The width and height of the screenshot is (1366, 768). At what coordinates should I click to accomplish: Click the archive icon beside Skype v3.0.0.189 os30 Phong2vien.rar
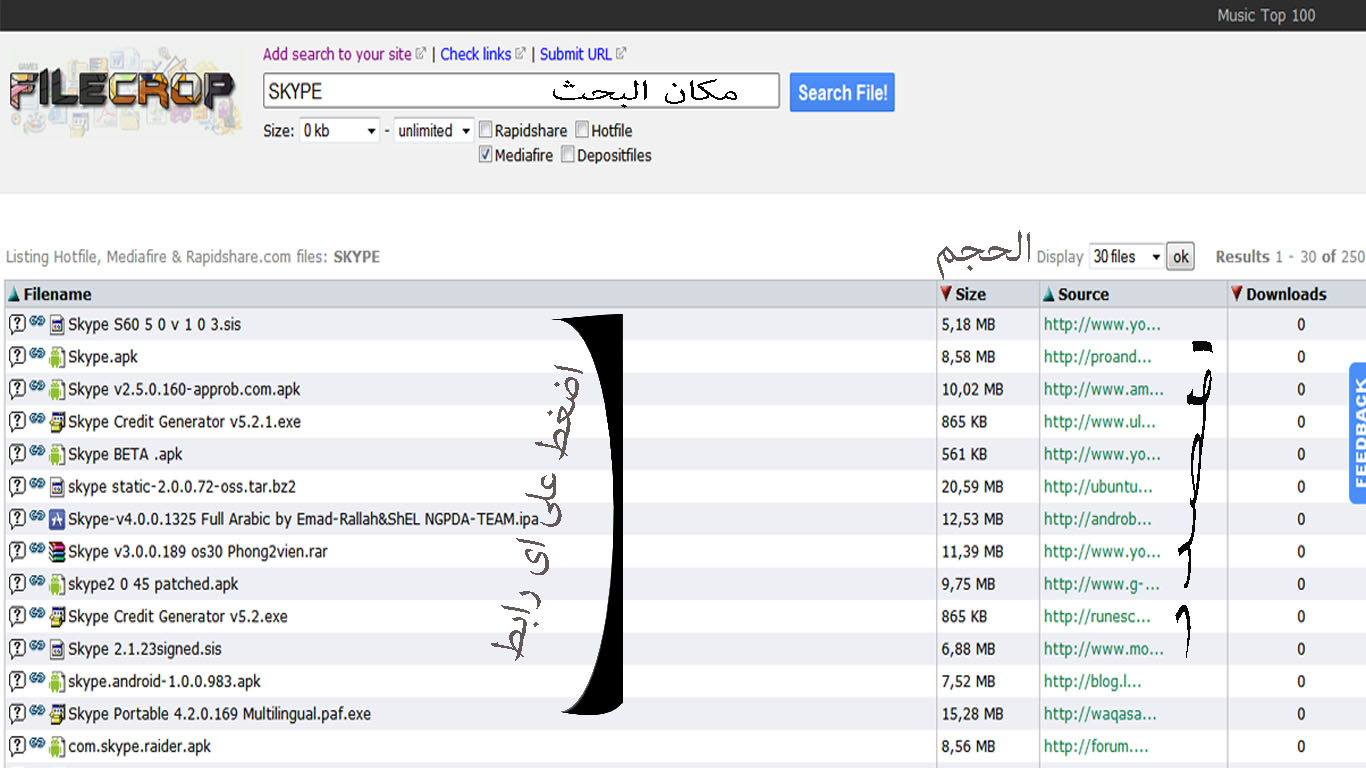click(57, 551)
